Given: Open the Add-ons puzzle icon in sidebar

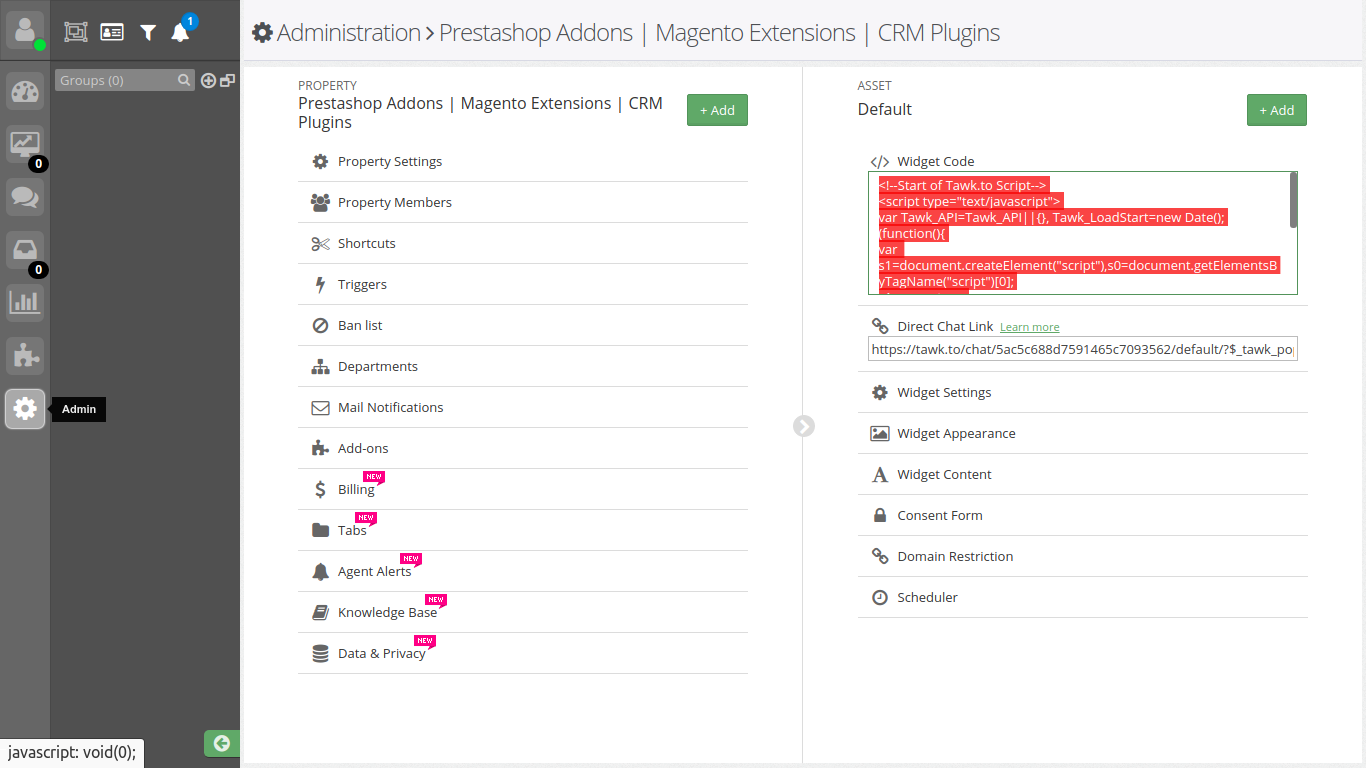Looking at the screenshot, I should pyautogui.click(x=25, y=355).
